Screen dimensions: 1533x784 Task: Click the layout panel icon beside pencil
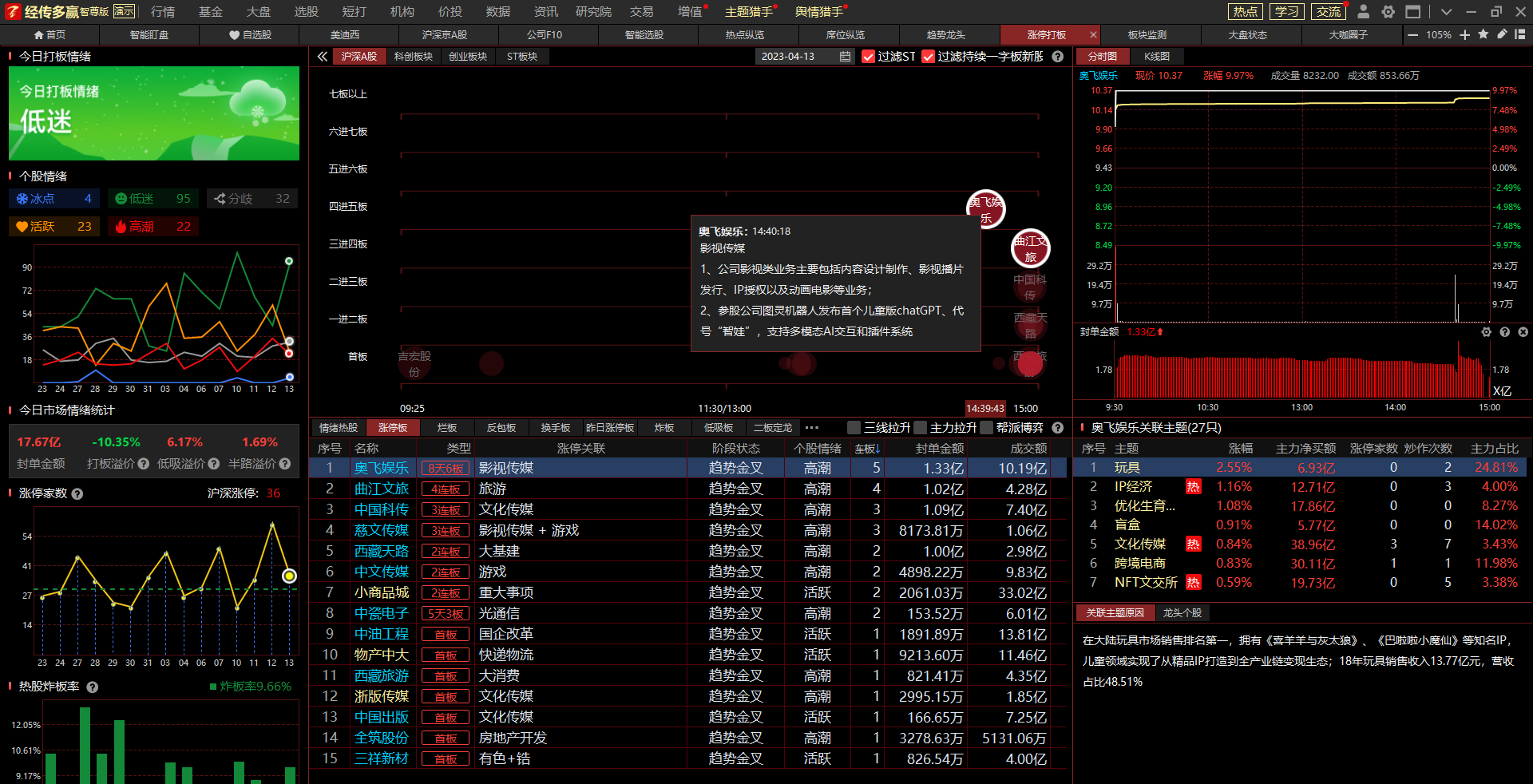tap(1520, 34)
